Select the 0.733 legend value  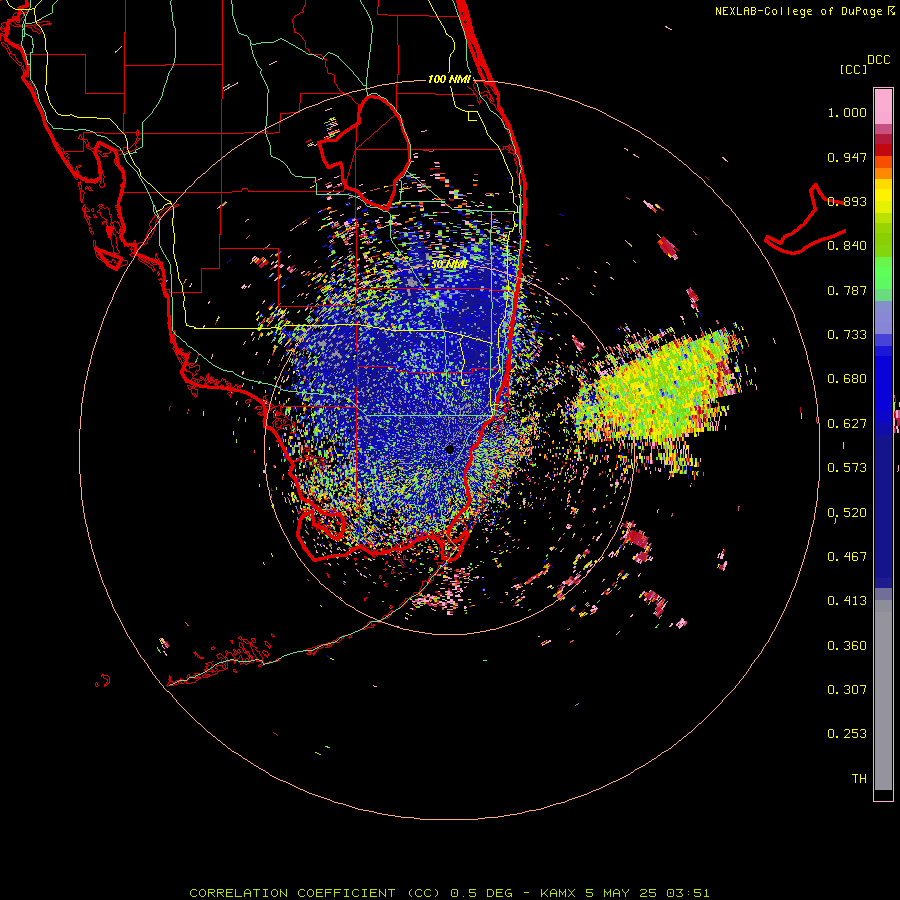point(847,335)
